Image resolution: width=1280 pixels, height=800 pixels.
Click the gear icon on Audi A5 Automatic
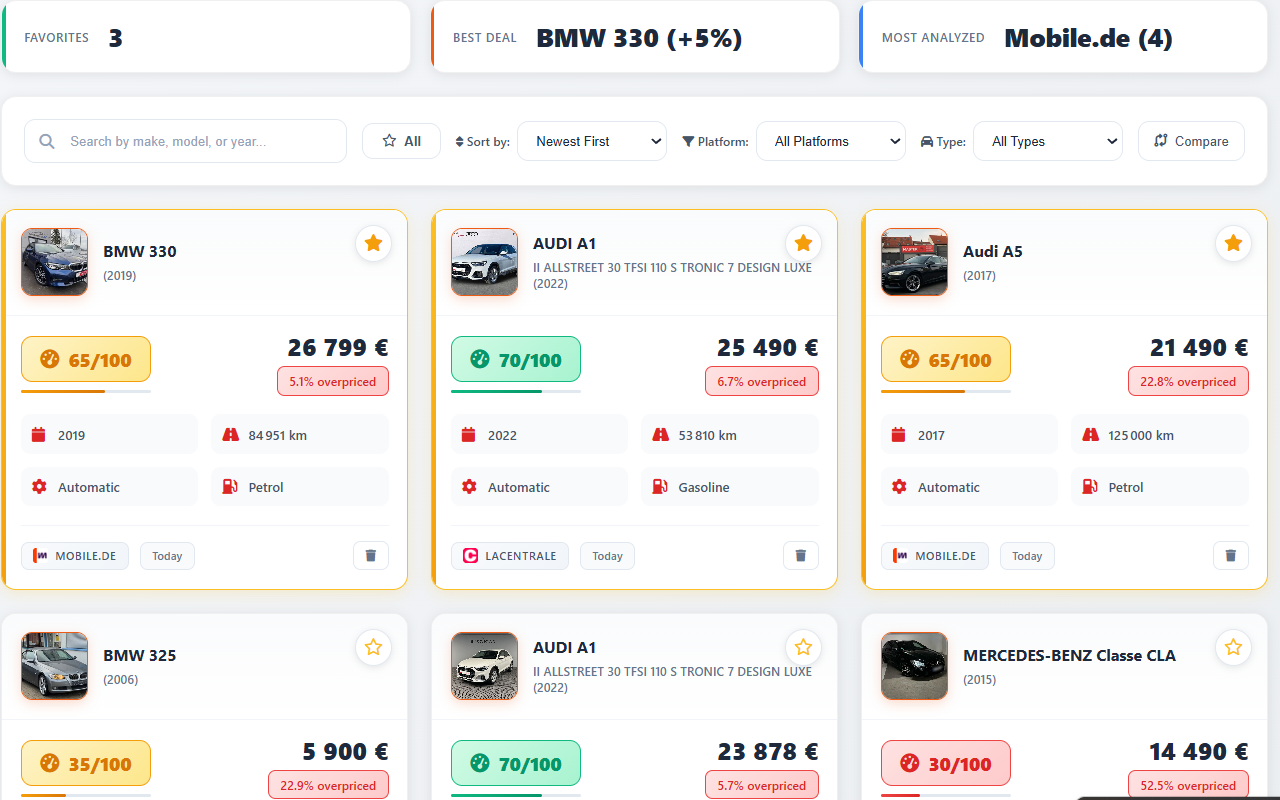click(899, 487)
